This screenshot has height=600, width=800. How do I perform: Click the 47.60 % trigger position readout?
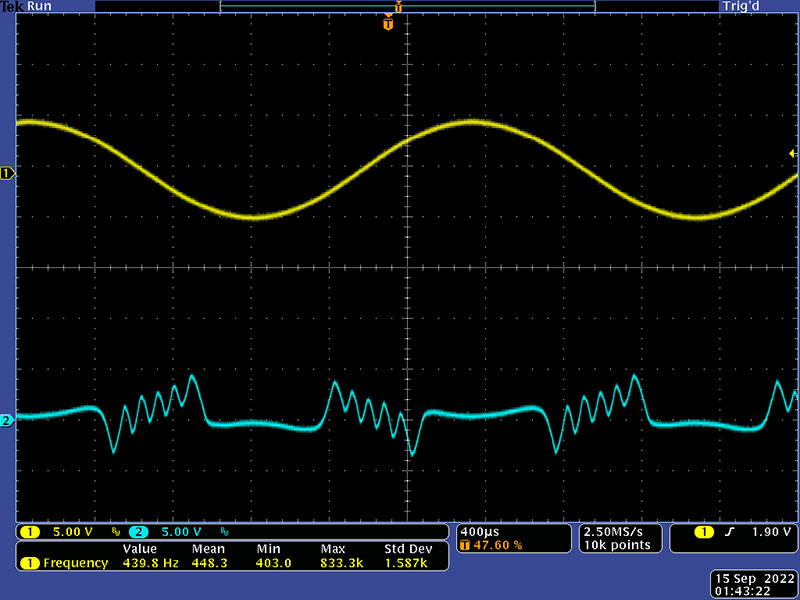point(491,545)
